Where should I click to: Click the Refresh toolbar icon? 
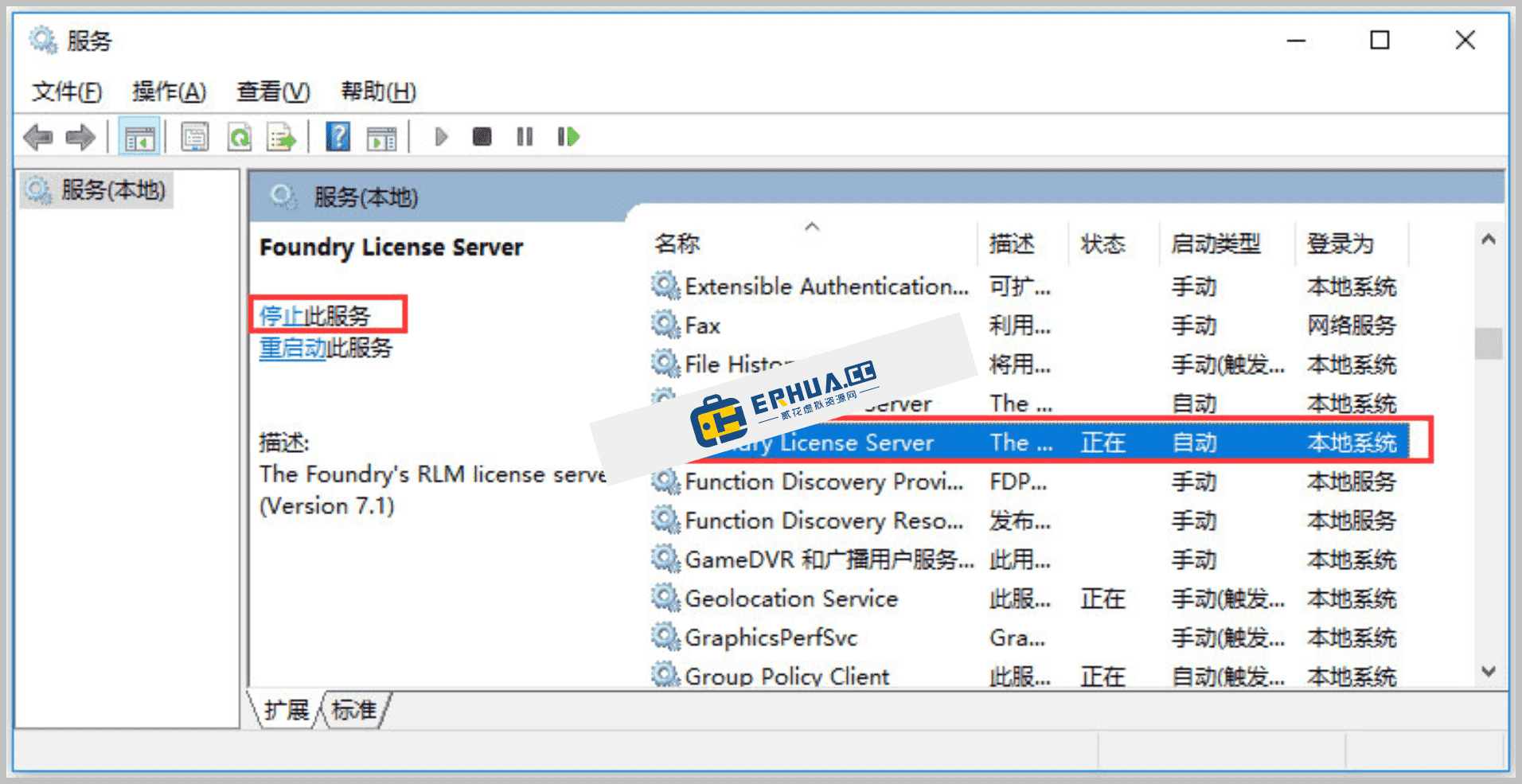point(239,137)
